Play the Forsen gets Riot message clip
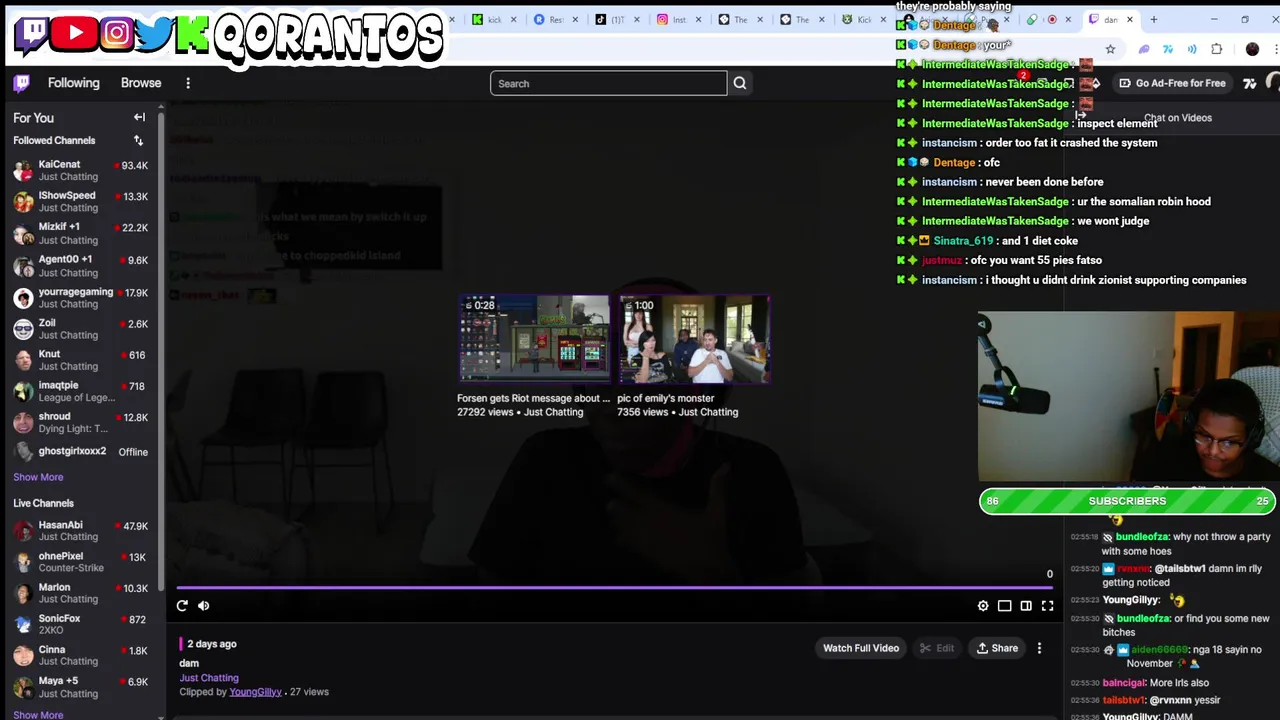 coord(534,339)
